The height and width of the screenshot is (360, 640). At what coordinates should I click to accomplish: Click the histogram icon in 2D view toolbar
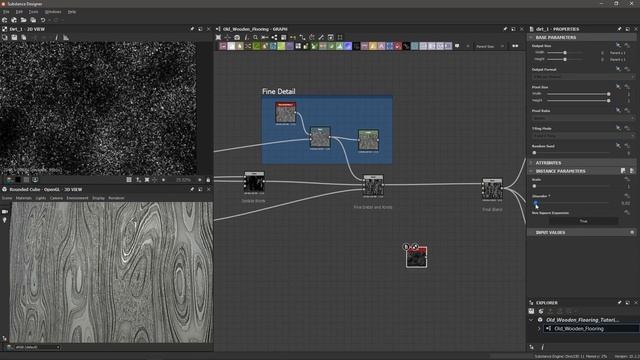click(66, 37)
